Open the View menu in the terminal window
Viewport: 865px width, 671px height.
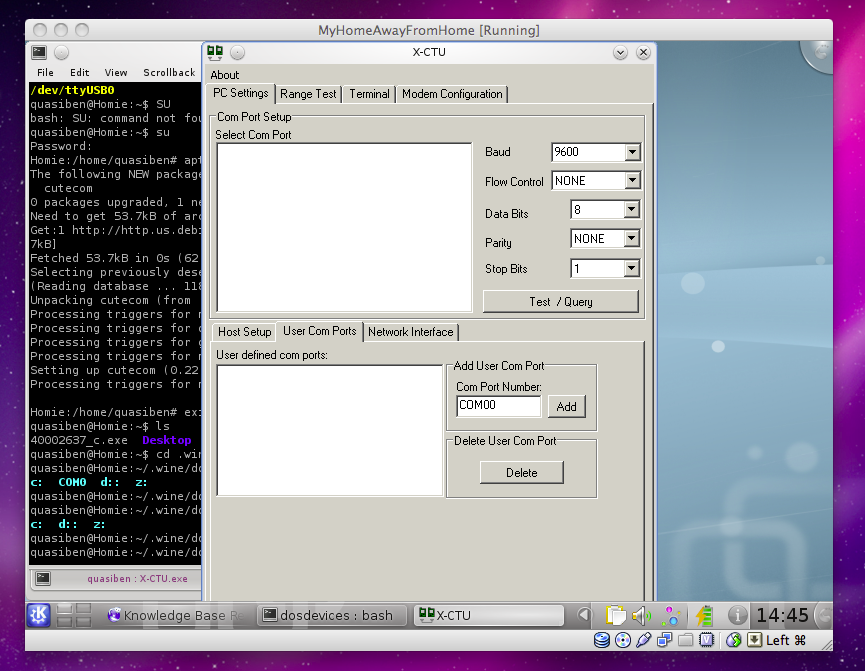(116, 73)
